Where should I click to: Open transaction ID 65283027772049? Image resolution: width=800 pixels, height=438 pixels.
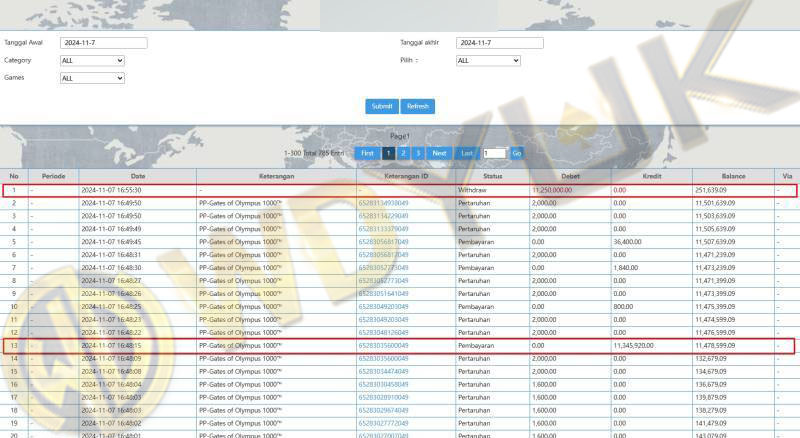coord(383,424)
